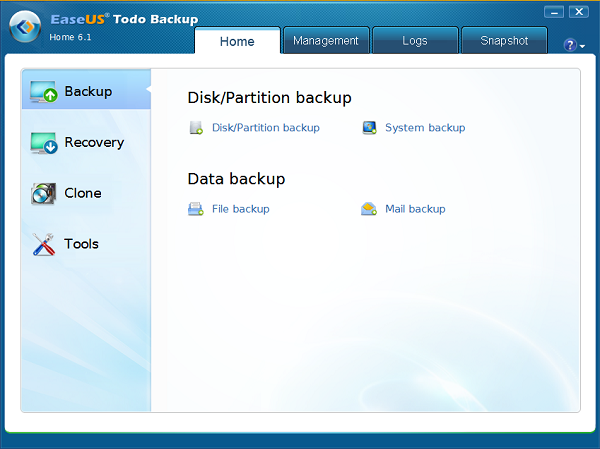This screenshot has height=449, width=600.
Task: Click the Tools wrench and screwdriver icon
Action: point(44,244)
